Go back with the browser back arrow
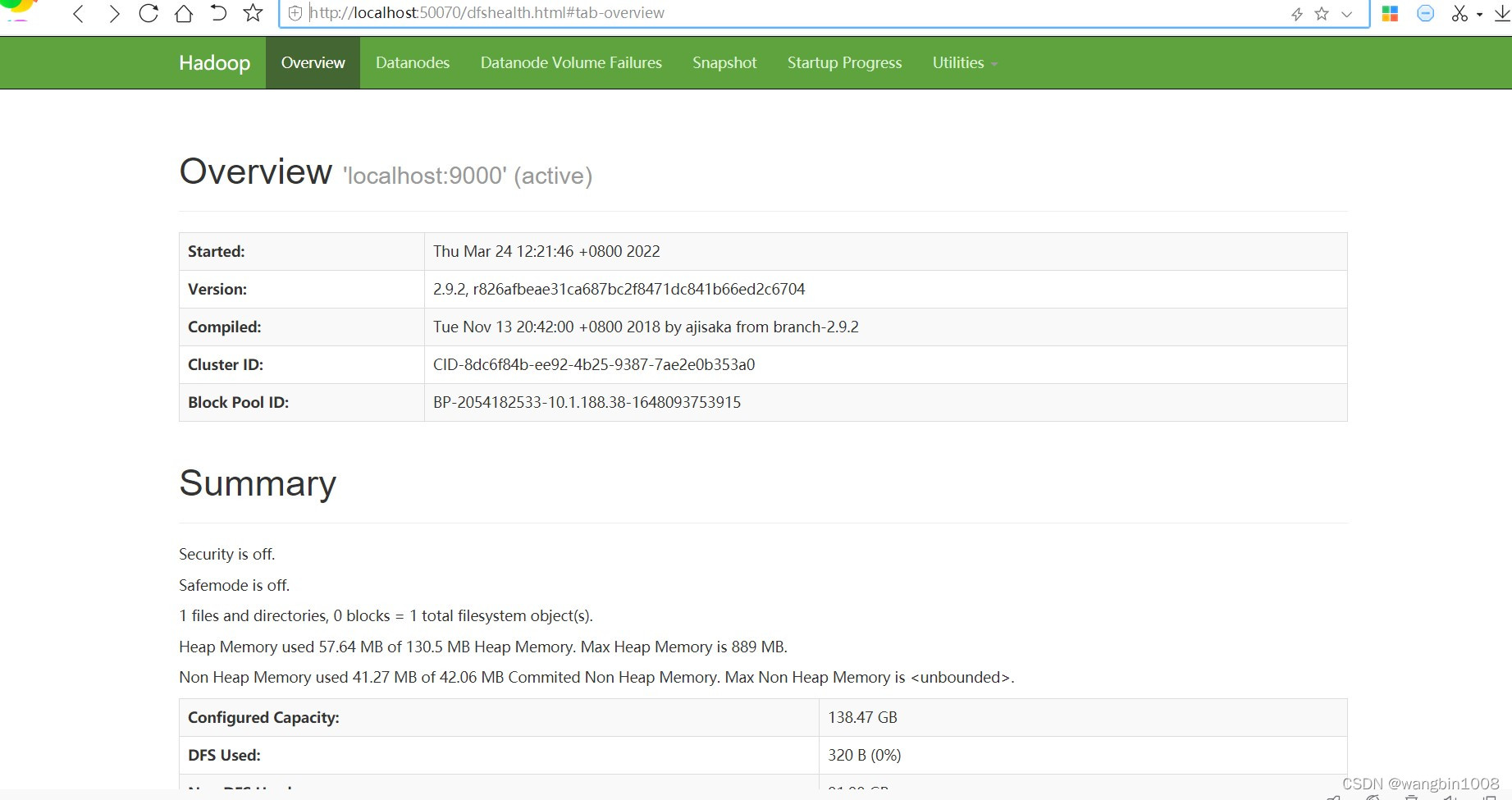 (79, 14)
